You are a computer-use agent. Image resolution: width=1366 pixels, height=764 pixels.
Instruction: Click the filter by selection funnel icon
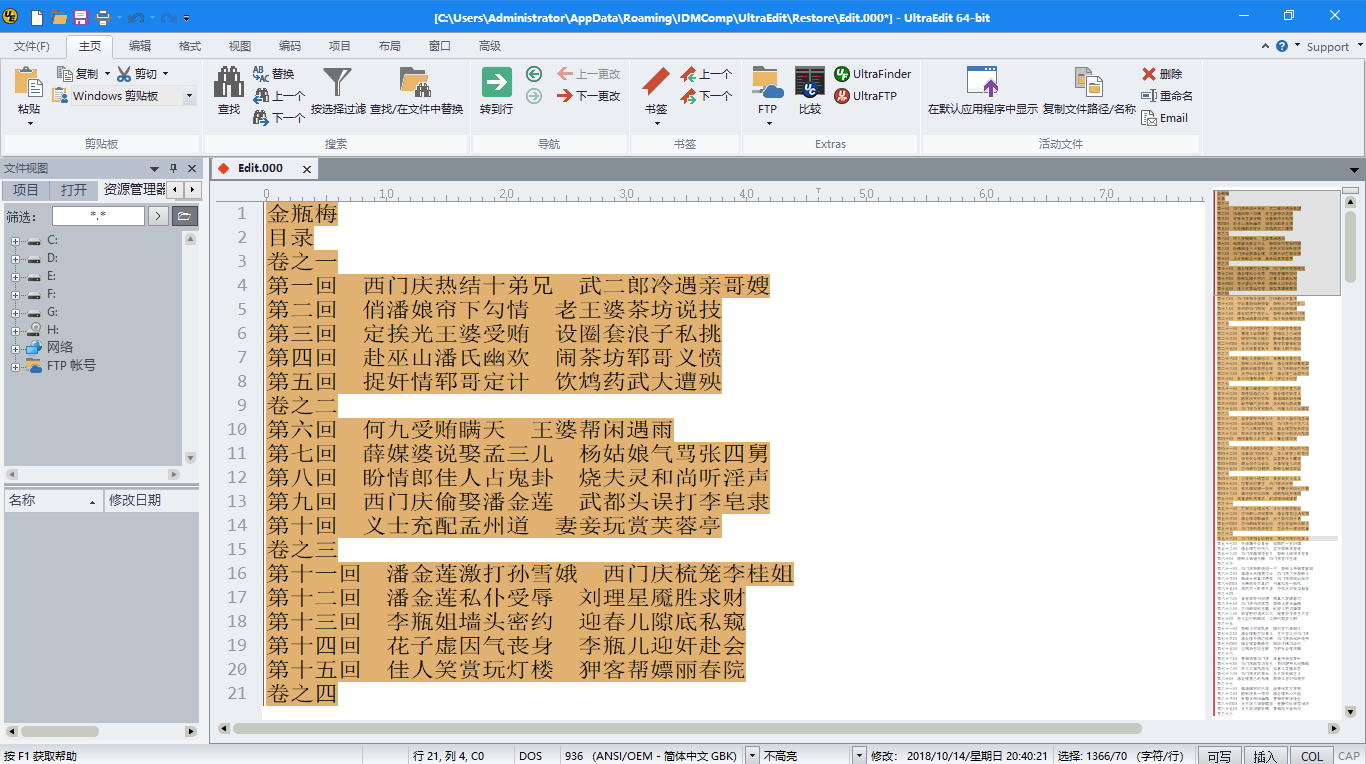tap(337, 84)
